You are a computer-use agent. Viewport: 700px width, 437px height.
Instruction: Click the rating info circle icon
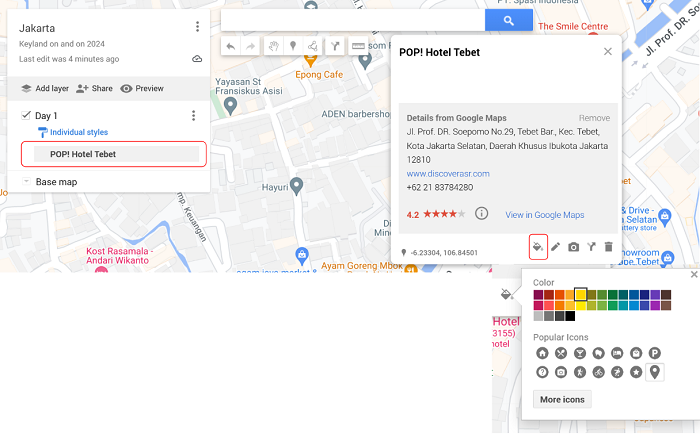[481, 213]
